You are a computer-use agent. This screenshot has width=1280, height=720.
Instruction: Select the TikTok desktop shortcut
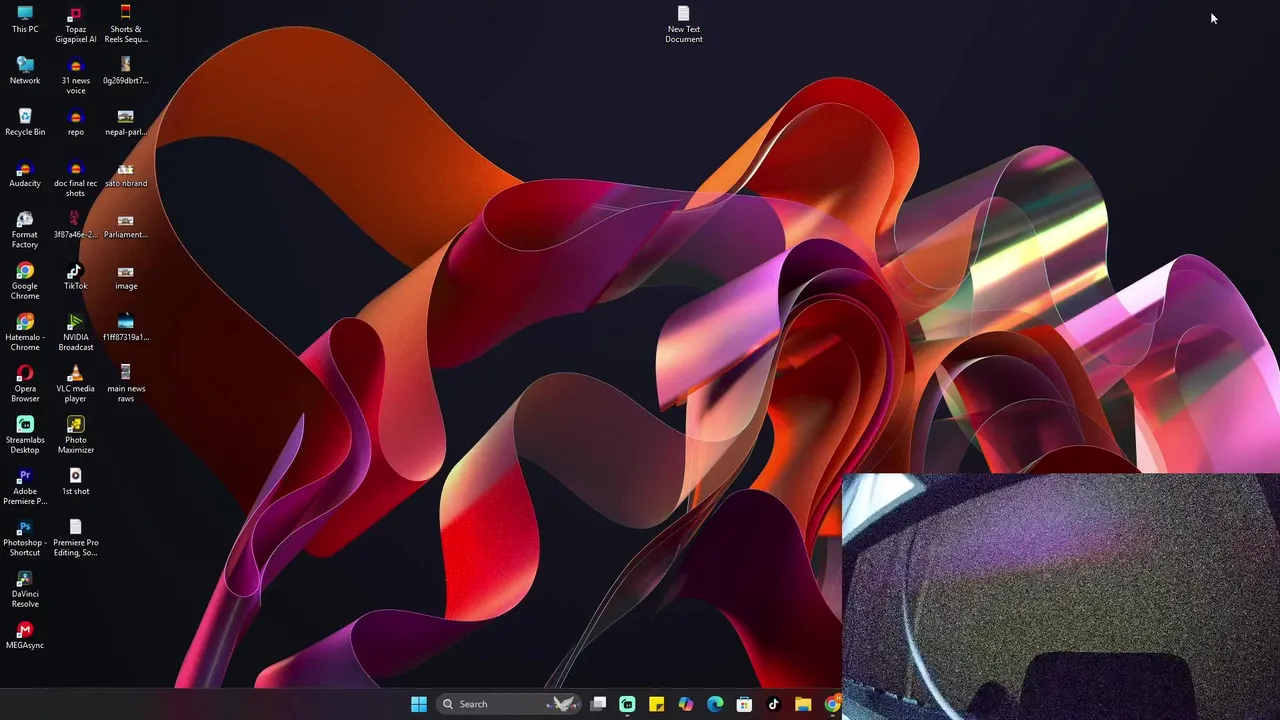75,276
